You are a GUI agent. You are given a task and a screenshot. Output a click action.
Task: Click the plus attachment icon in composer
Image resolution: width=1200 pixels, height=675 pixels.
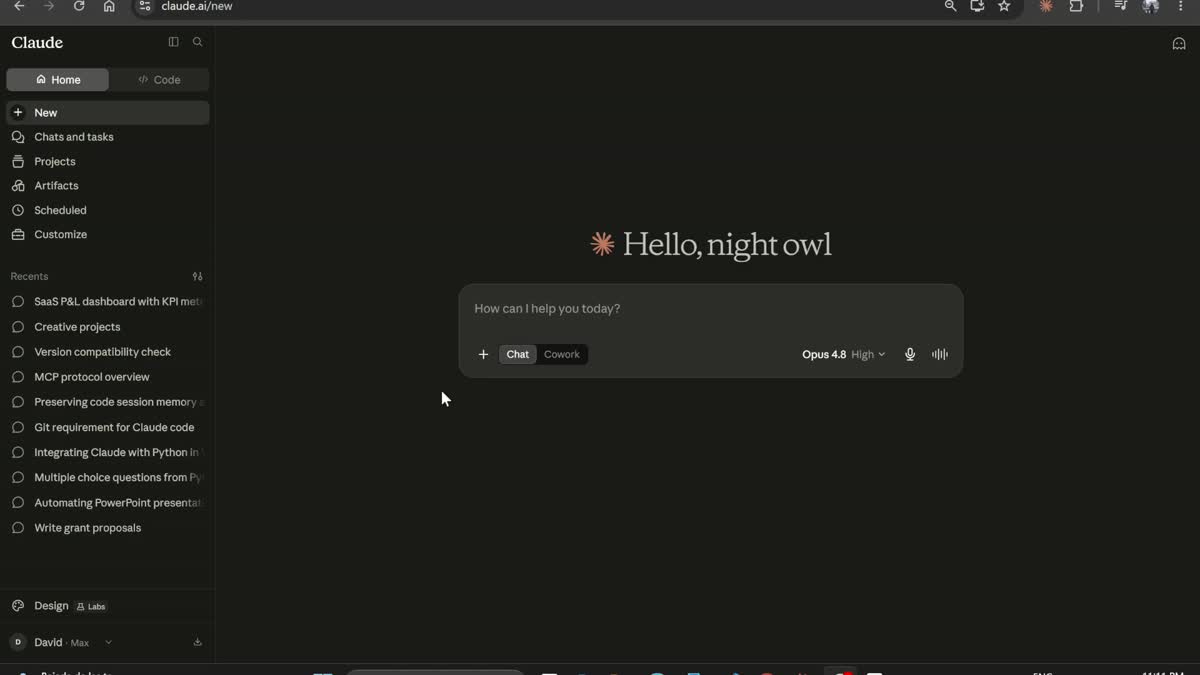(483, 354)
